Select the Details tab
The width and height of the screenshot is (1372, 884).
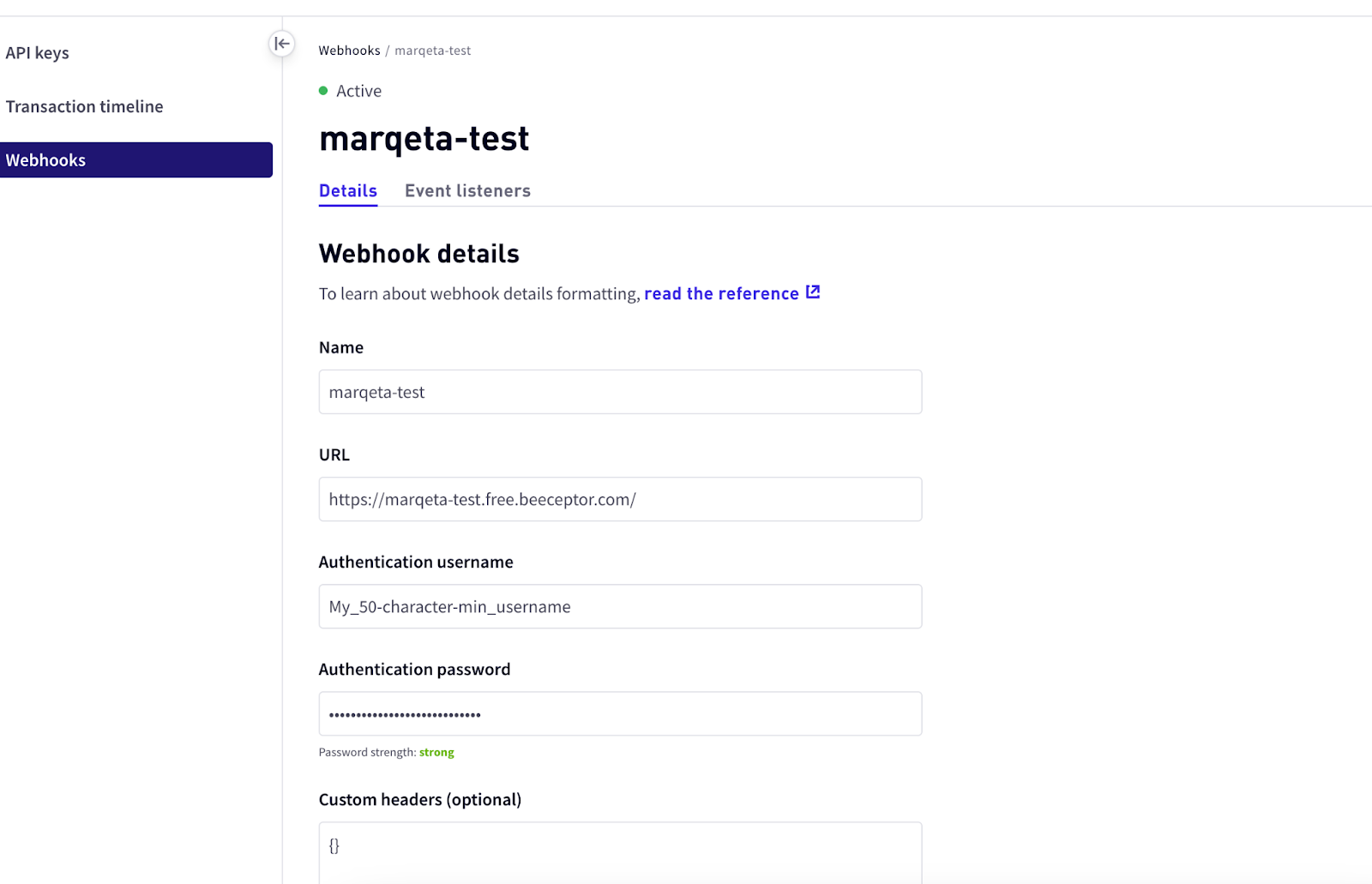click(x=348, y=191)
